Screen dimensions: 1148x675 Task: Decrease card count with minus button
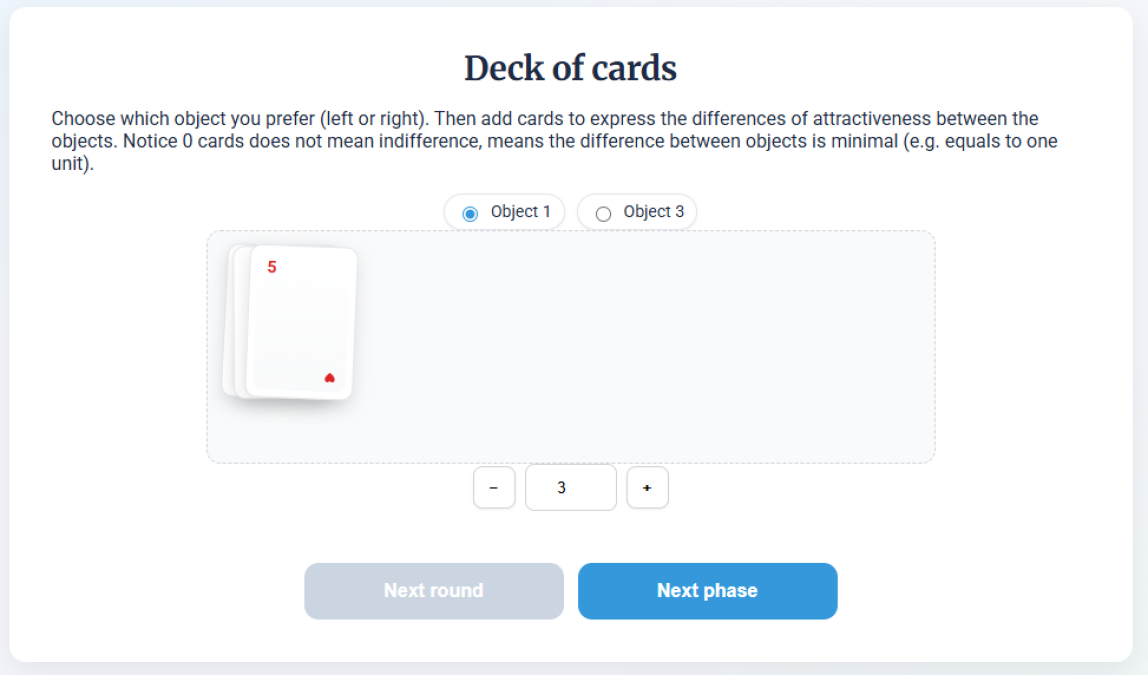pos(494,488)
